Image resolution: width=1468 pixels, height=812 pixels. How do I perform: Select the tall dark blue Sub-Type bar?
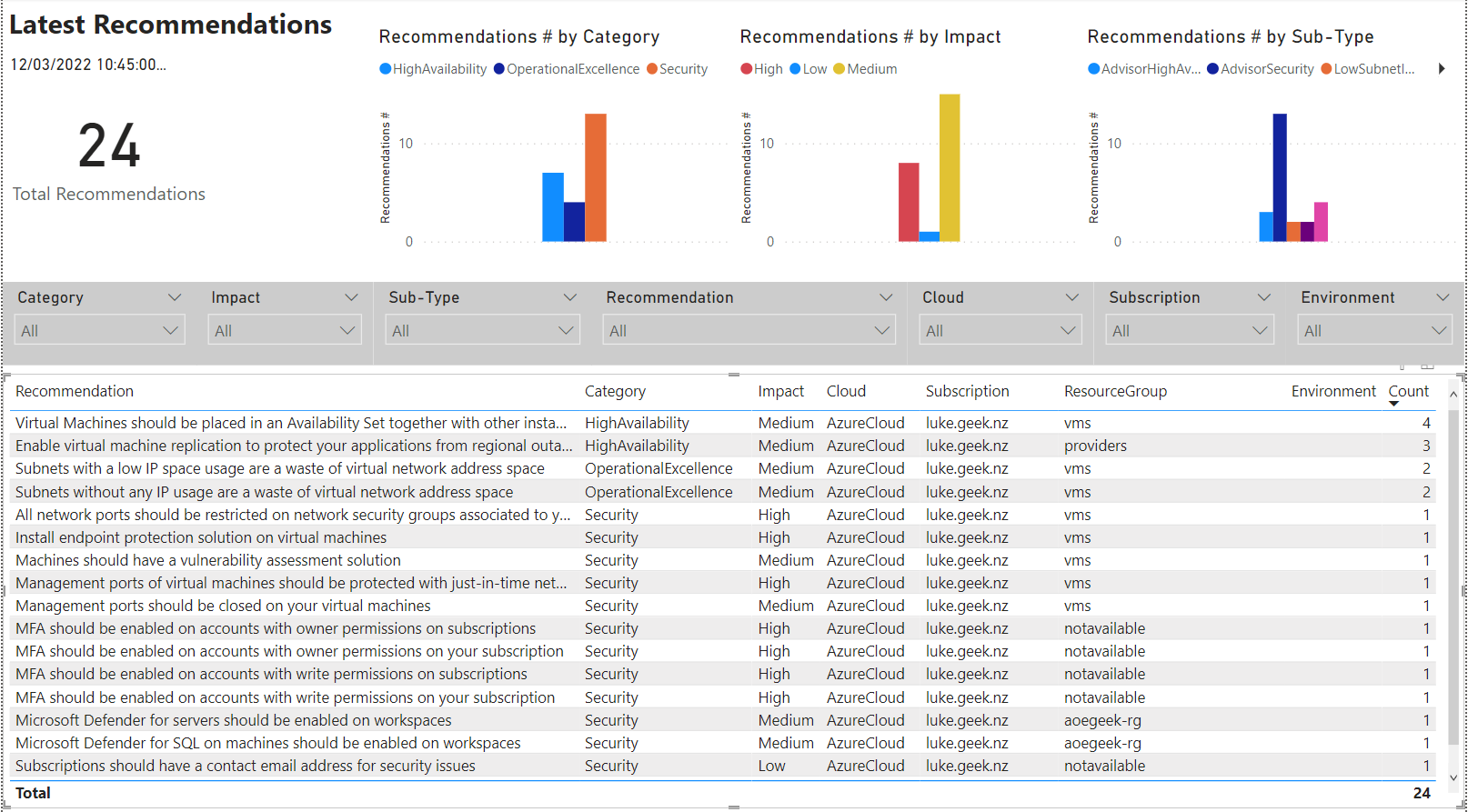(x=1280, y=177)
